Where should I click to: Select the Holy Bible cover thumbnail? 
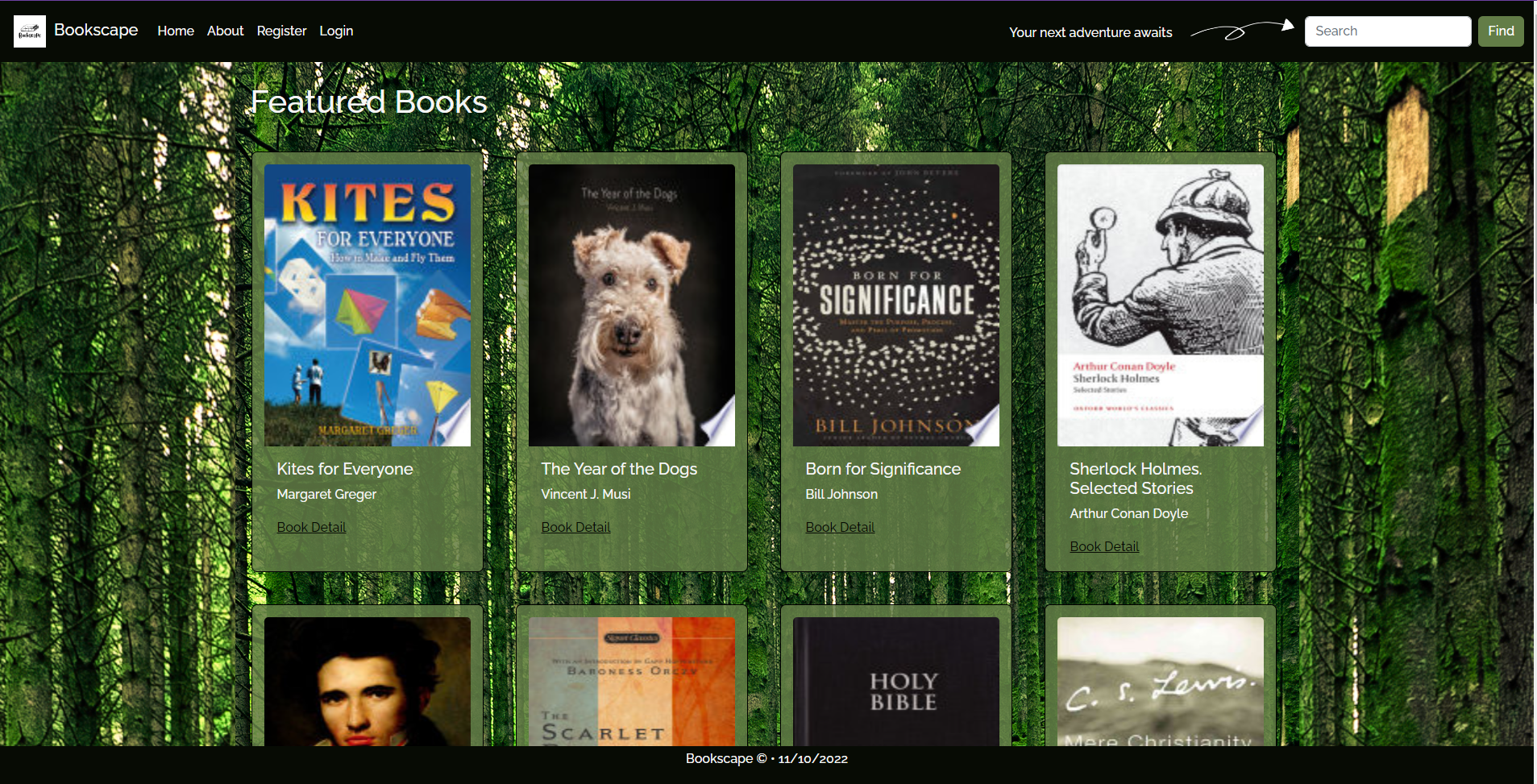click(896, 682)
